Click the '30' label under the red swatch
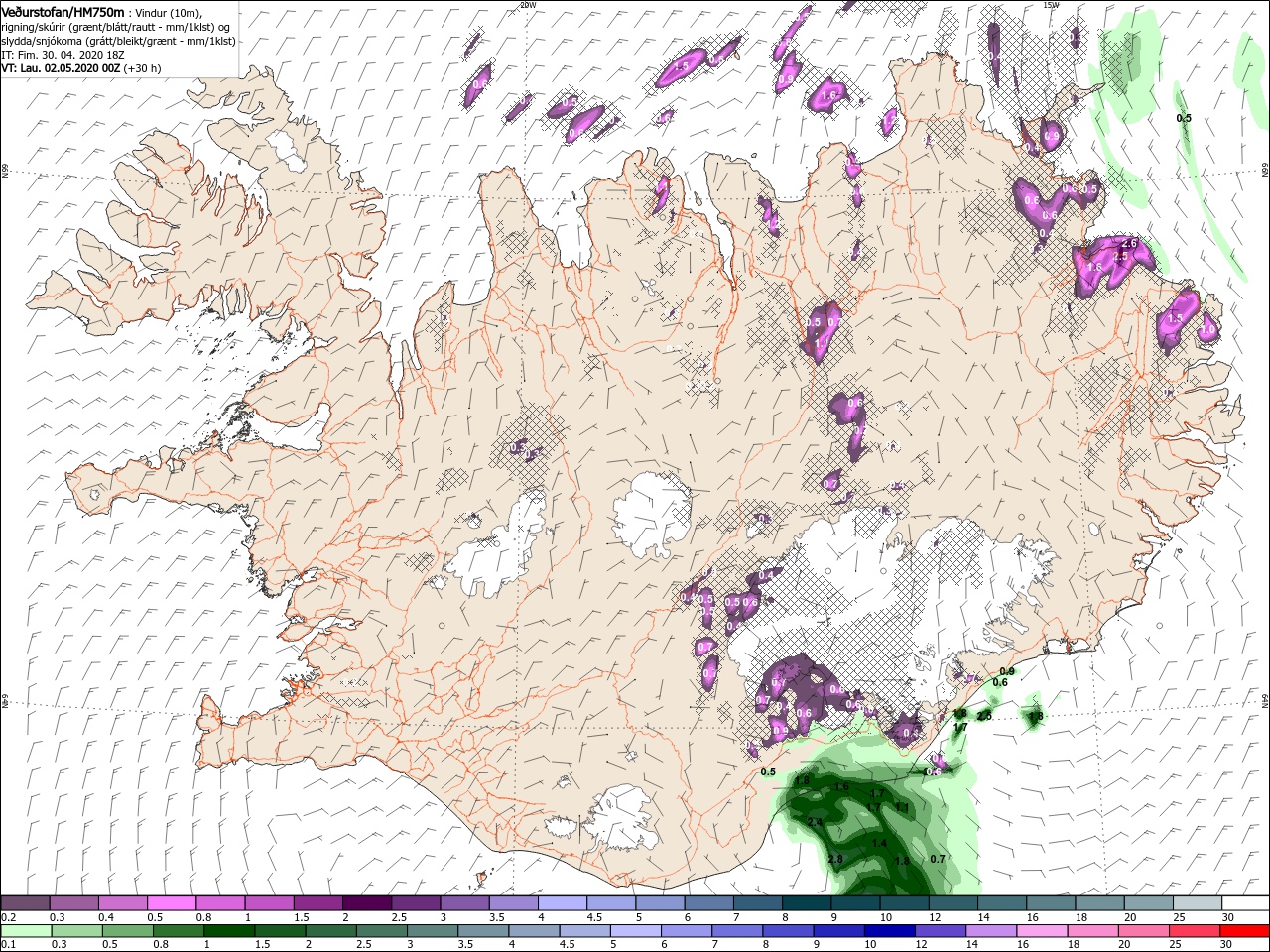 click(1228, 945)
